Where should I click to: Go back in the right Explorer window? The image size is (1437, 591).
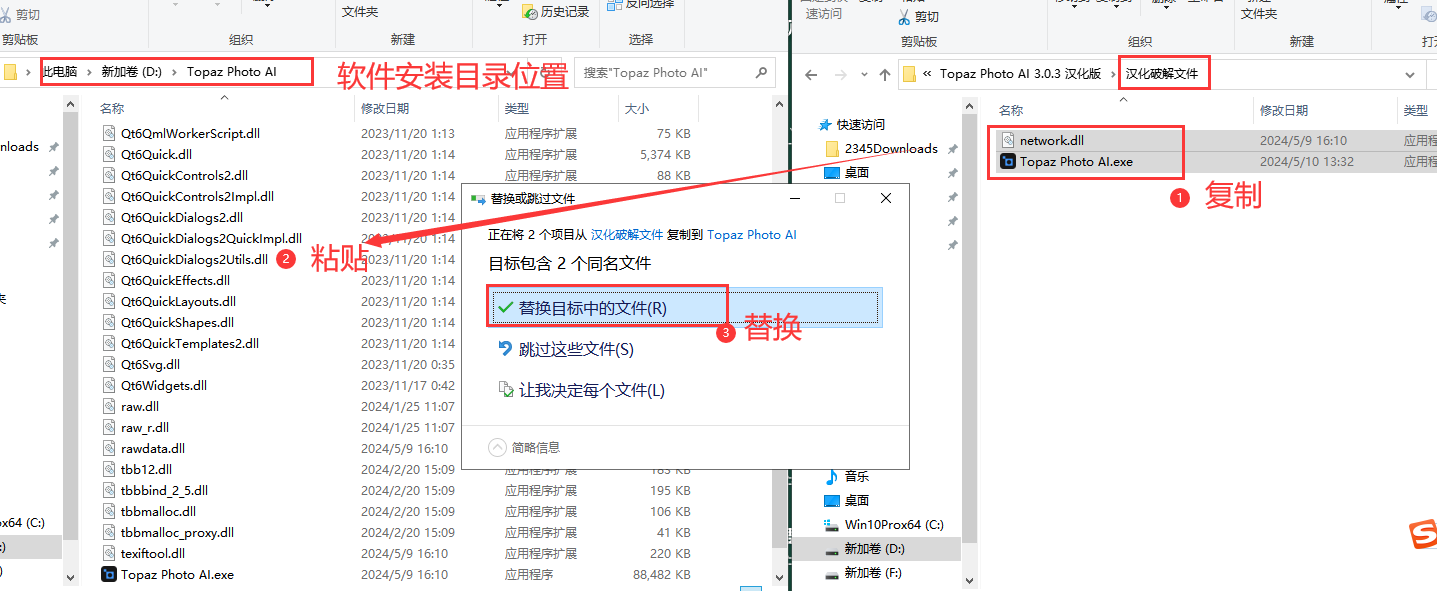[811, 75]
